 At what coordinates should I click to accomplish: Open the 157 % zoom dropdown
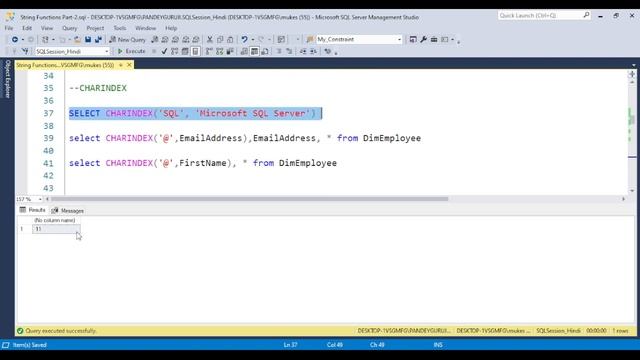tap(40, 199)
